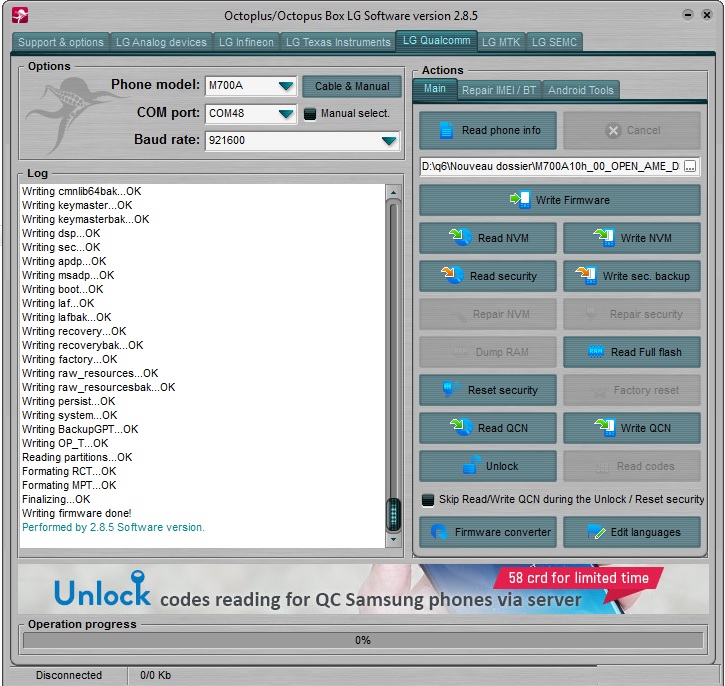Screen dimensions: 725x686
Task: Click the 0/0 Kb status text
Action: tap(155, 675)
